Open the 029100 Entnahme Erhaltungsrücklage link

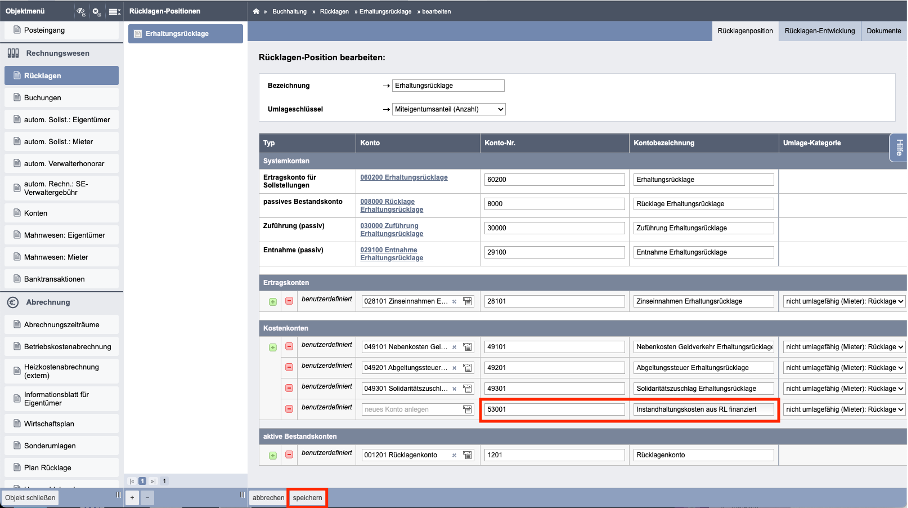[x=391, y=254]
